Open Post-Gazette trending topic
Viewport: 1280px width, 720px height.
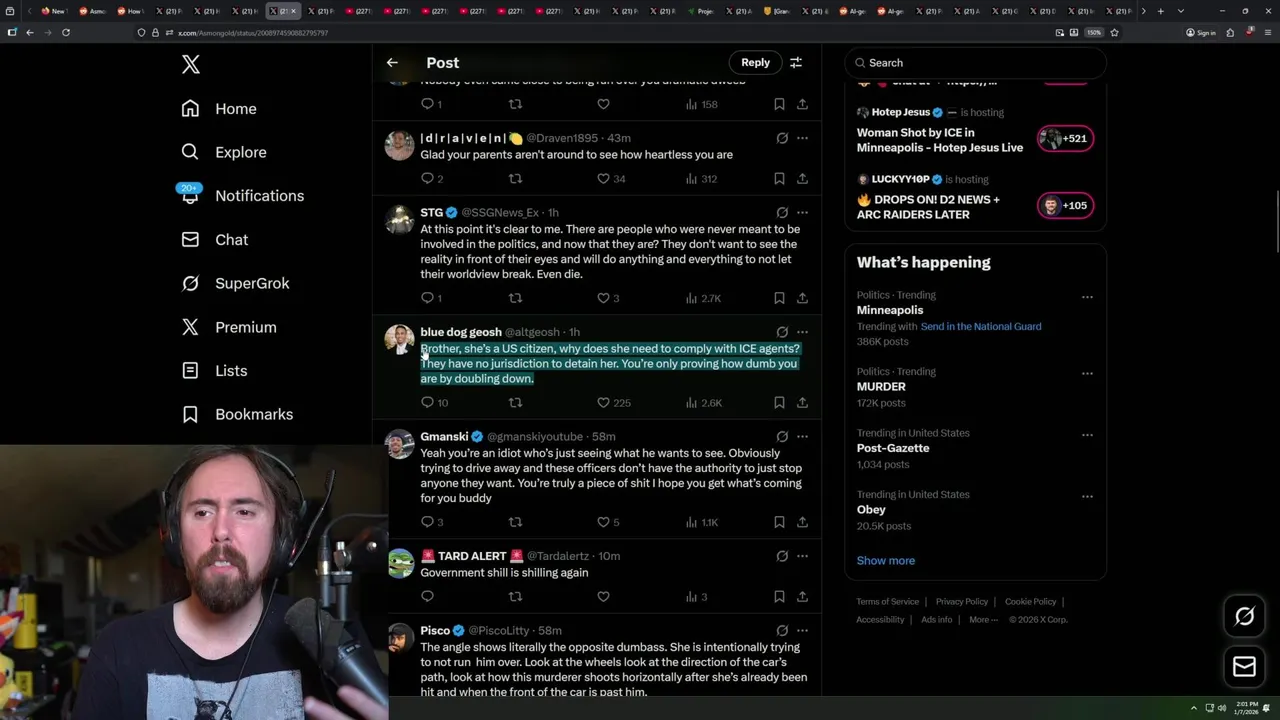893,448
